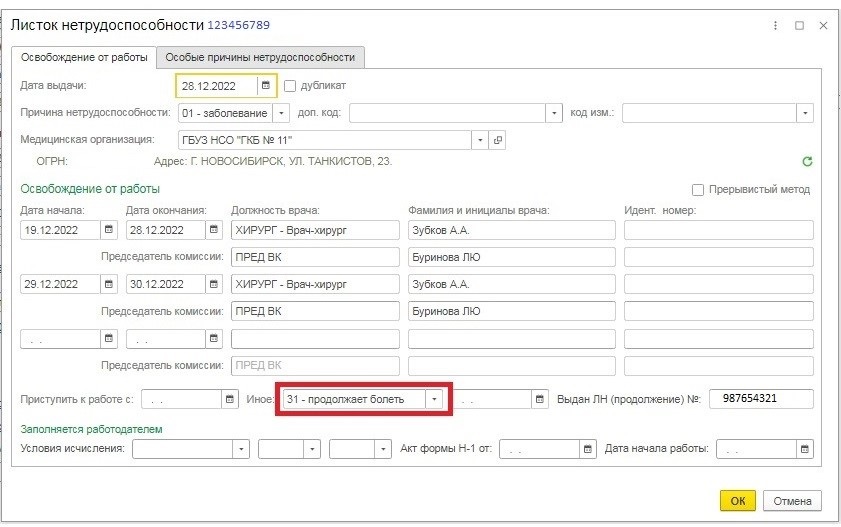Click first row Зубков А.А. doctor name field
The width and height of the screenshot is (841, 527).
512,230
